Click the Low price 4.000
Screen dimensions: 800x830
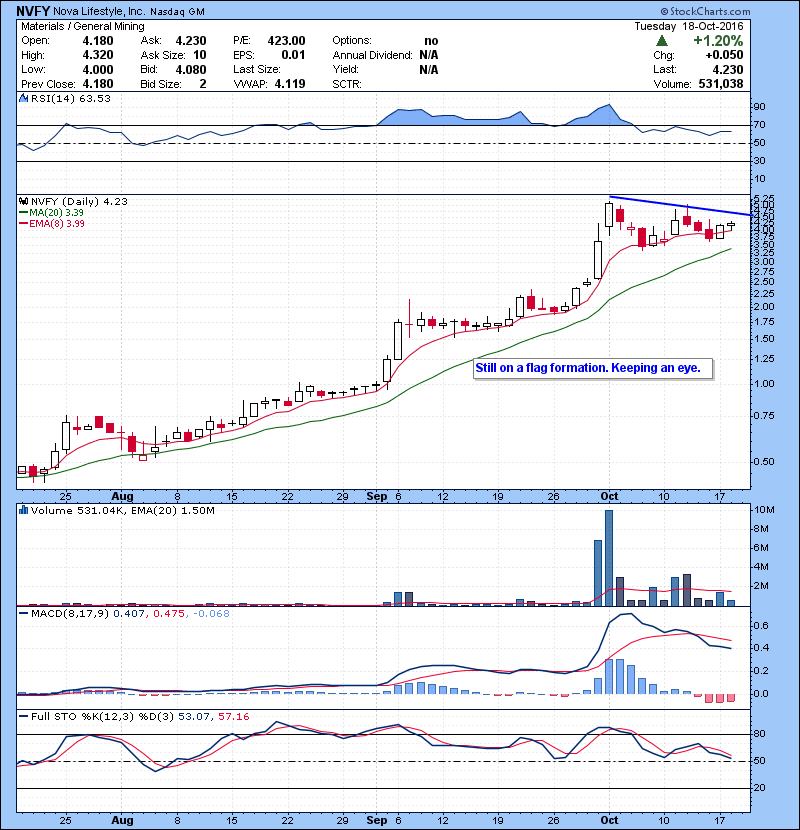coord(98,69)
